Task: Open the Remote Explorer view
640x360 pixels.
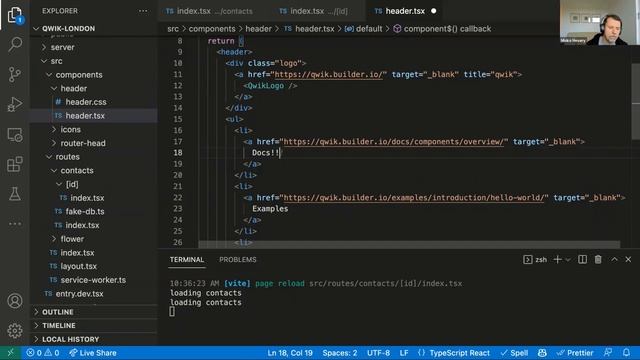Action: click(15, 135)
